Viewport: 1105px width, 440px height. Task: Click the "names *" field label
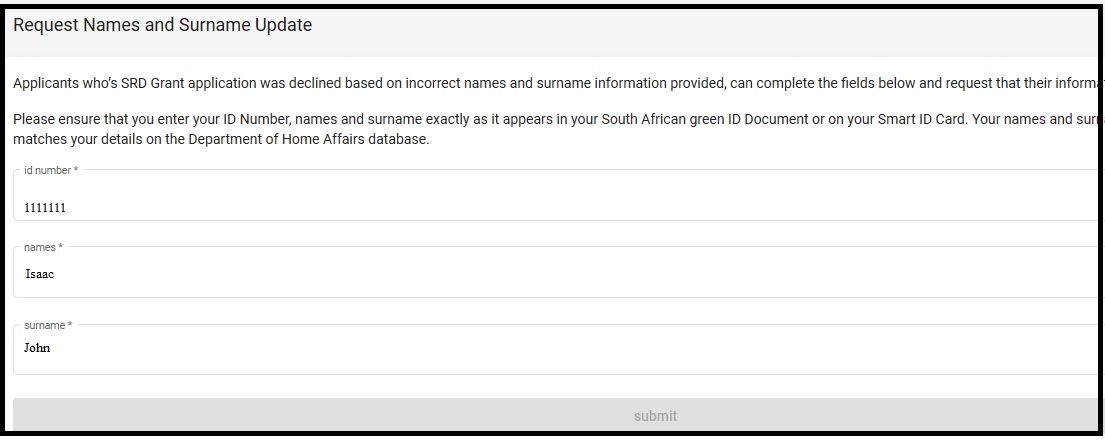43,247
